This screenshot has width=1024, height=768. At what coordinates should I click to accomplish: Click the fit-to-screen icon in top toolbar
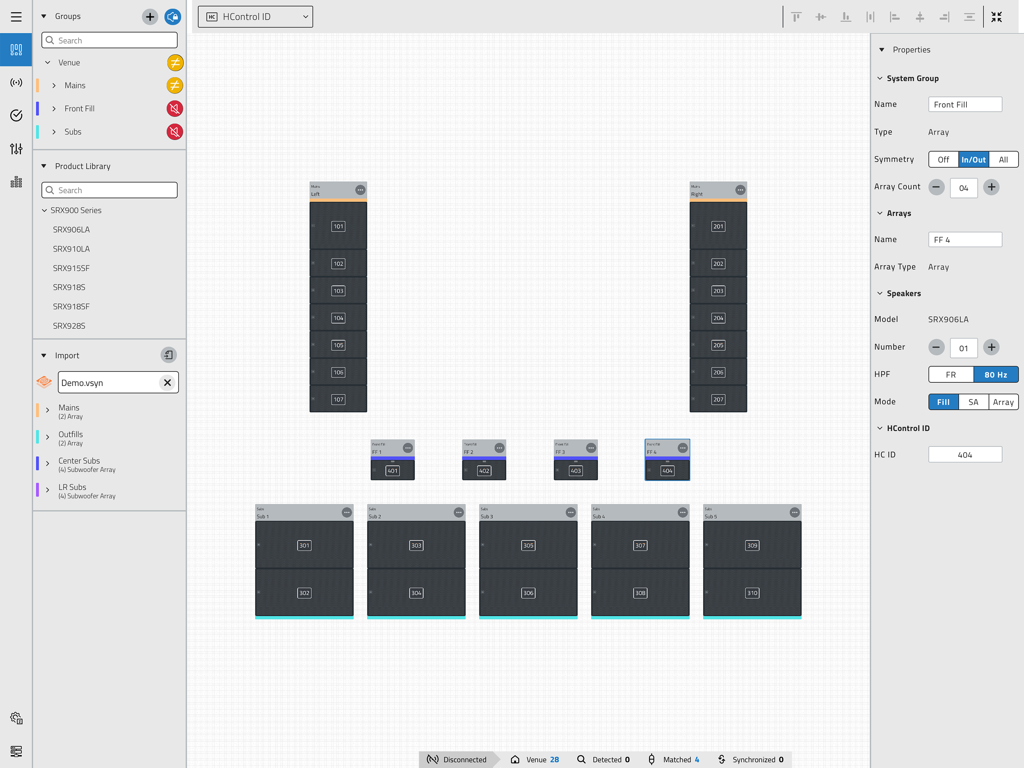(997, 17)
